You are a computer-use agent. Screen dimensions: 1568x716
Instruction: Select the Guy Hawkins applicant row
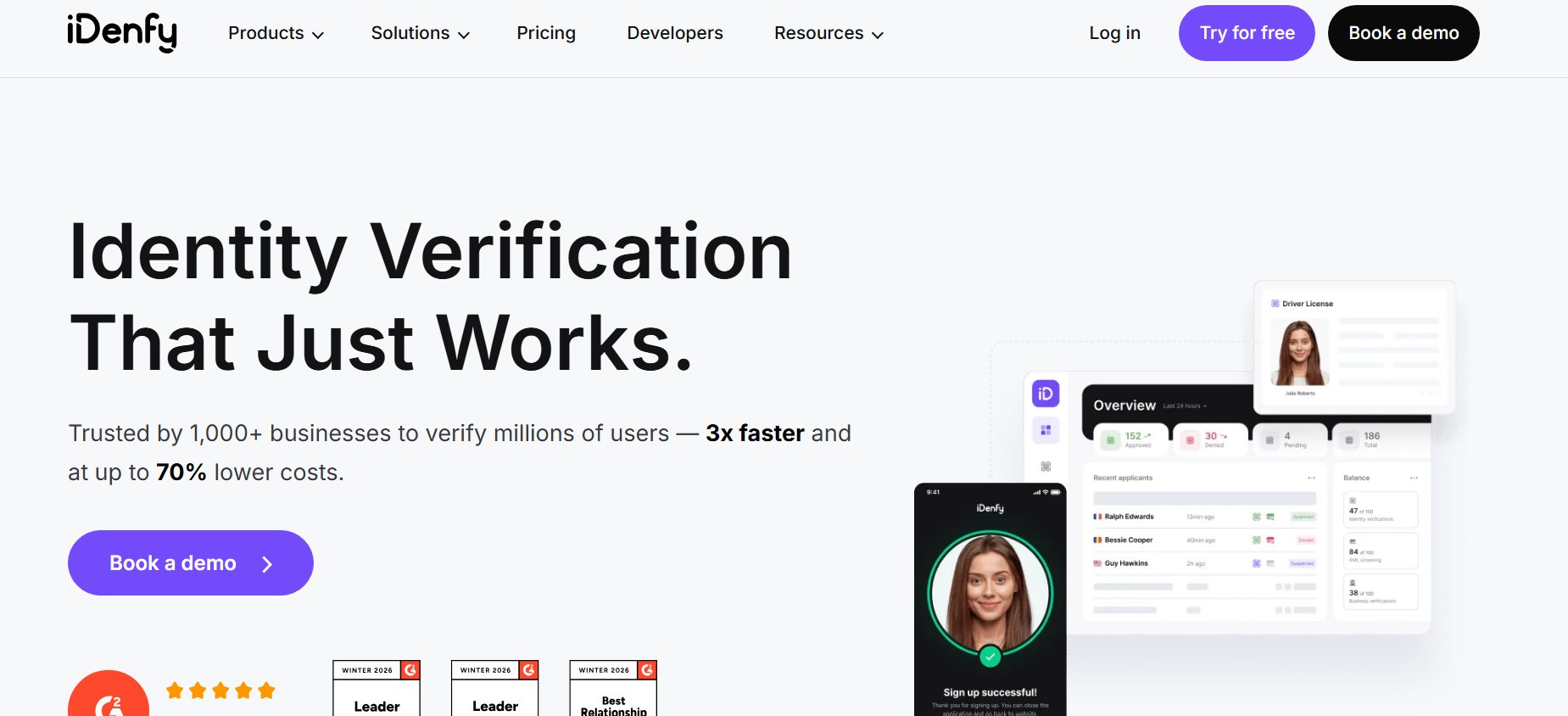coord(1204,563)
